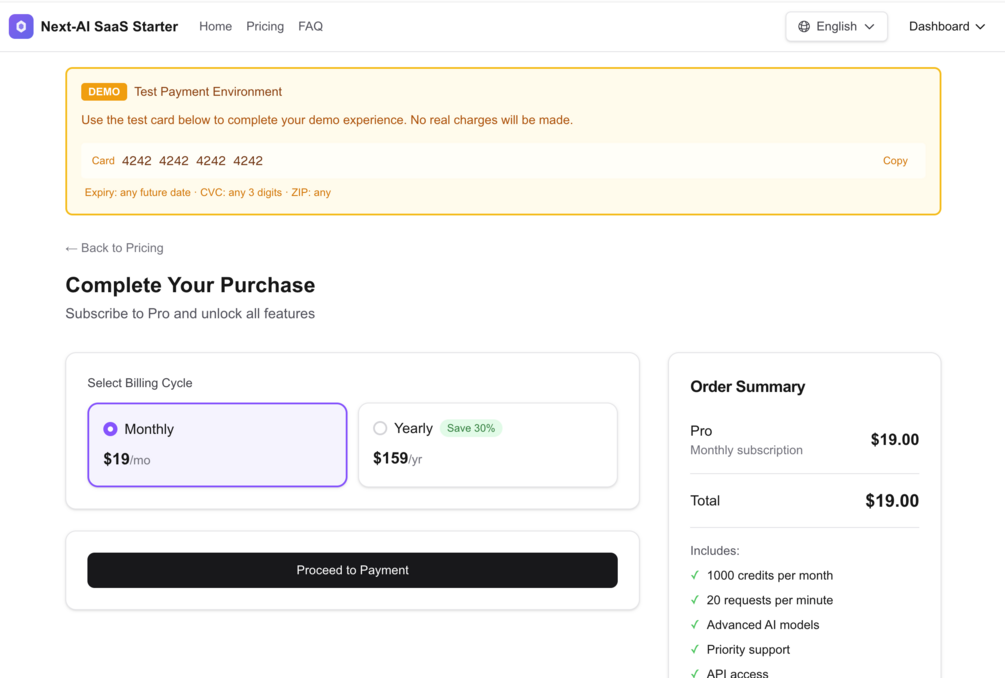Click the DEMO badge in banner
1005x678 pixels.
pyautogui.click(x=104, y=92)
